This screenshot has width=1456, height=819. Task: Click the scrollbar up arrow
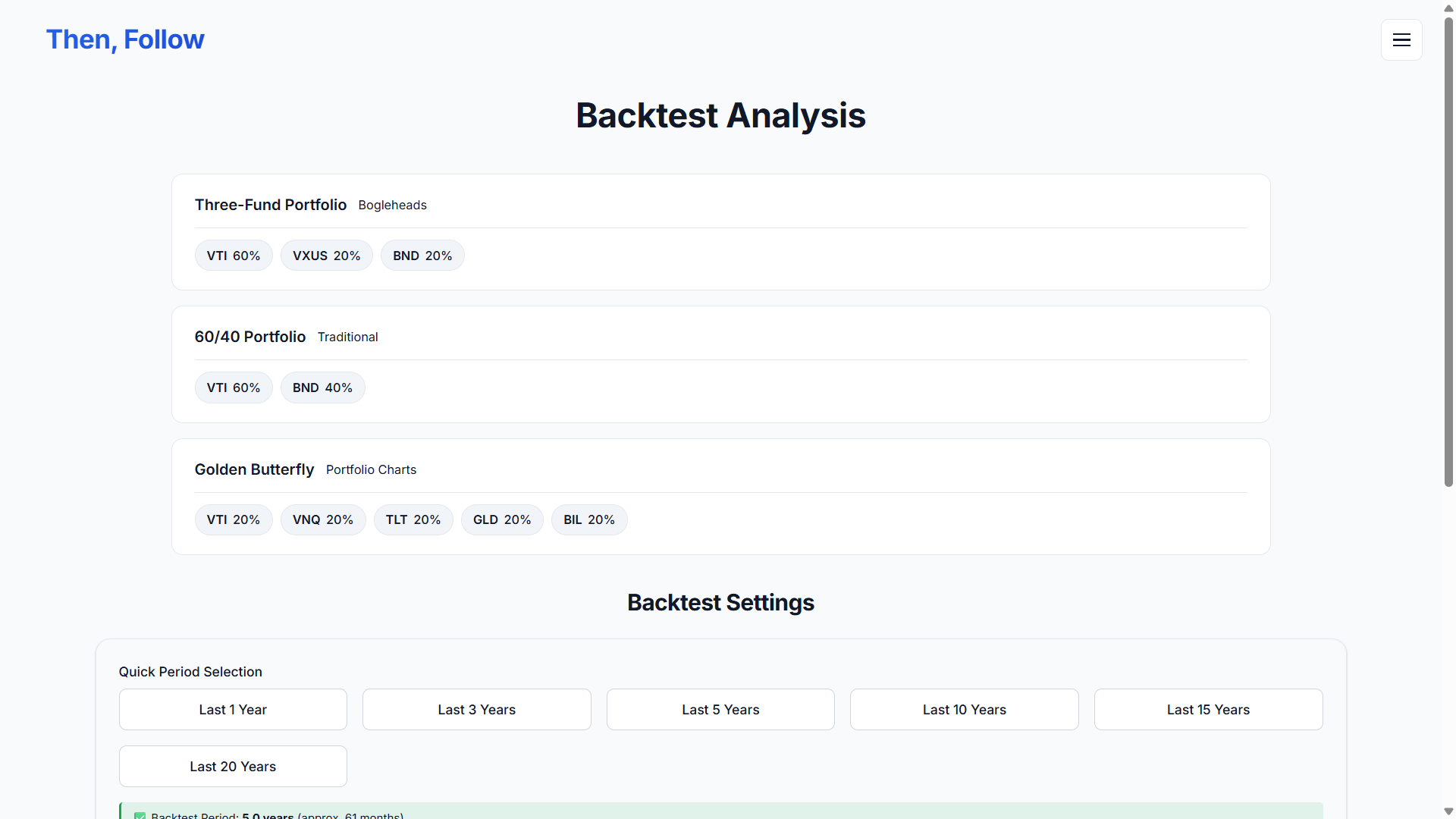[1447, 8]
